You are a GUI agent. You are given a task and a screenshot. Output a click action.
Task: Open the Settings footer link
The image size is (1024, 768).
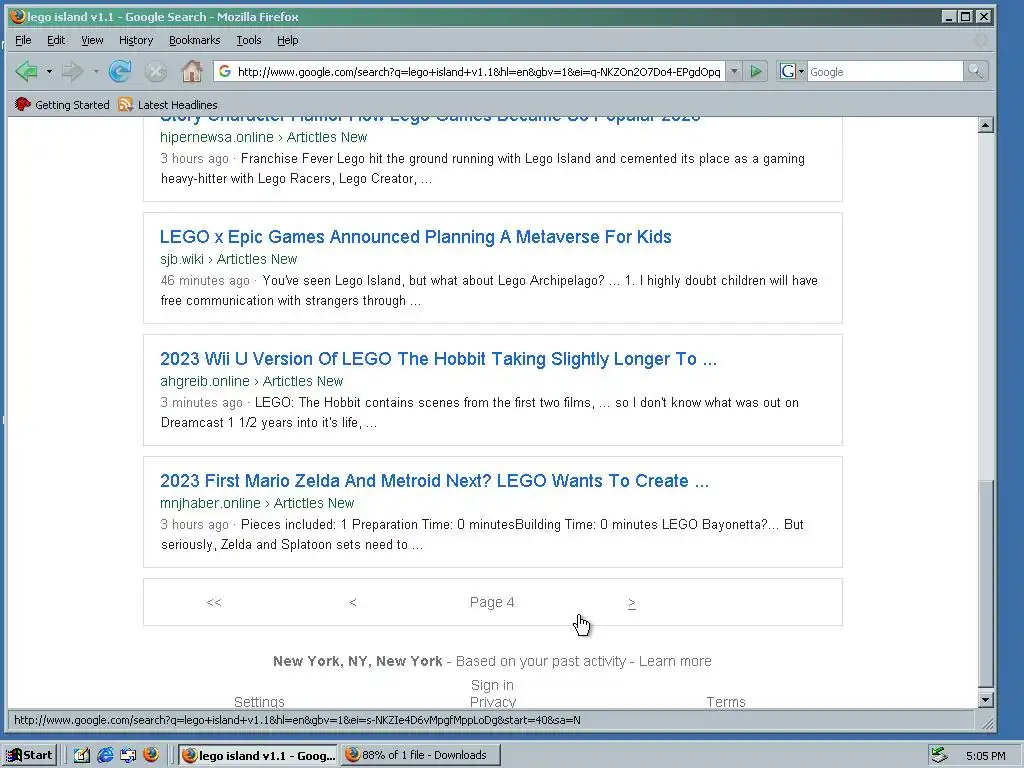click(x=259, y=701)
